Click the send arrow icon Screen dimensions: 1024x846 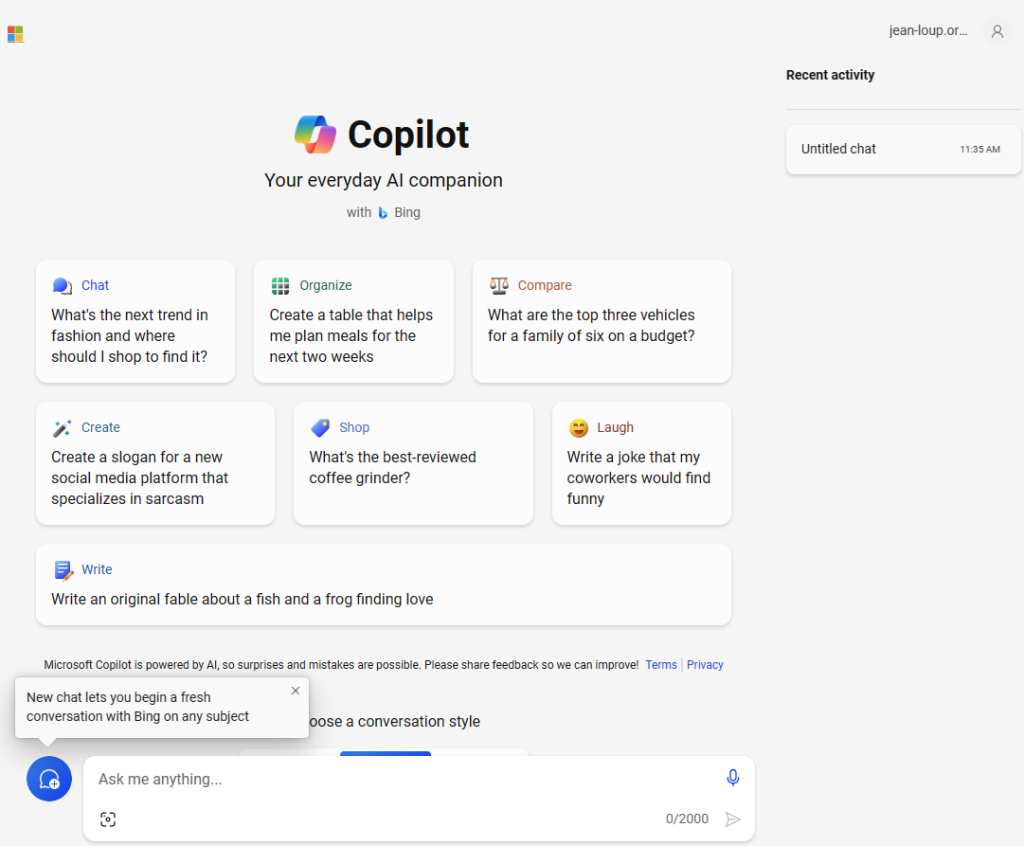pyautogui.click(x=733, y=819)
